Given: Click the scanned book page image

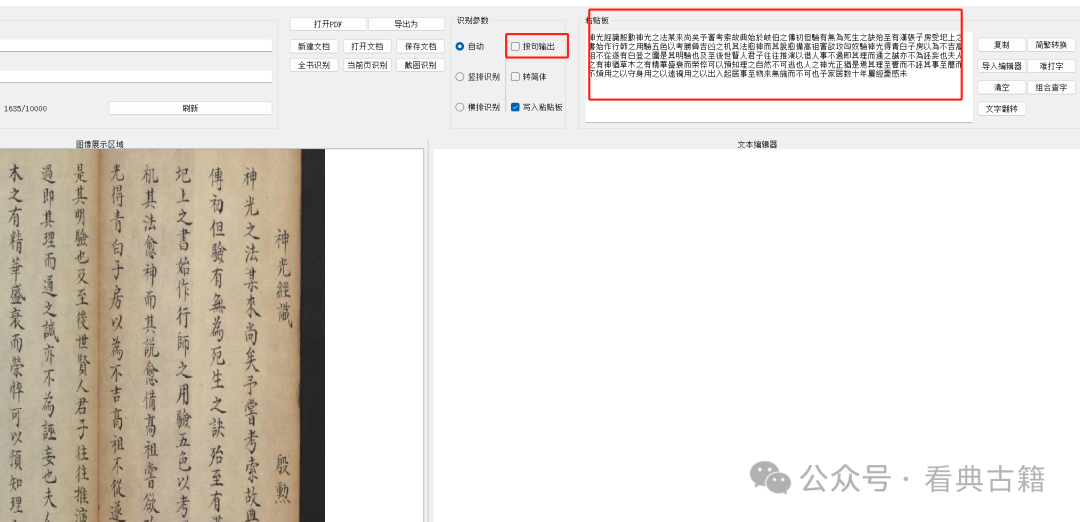Looking at the screenshot, I should (162, 335).
